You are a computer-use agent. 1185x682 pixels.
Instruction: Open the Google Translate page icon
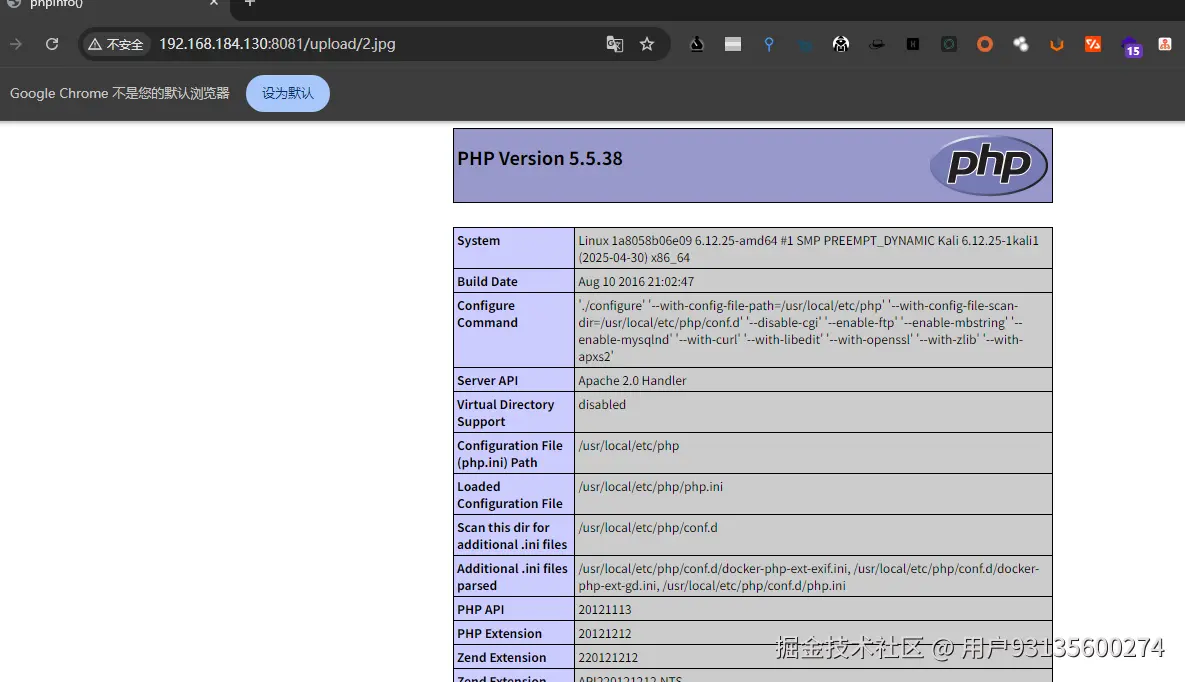pyautogui.click(x=614, y=44)
